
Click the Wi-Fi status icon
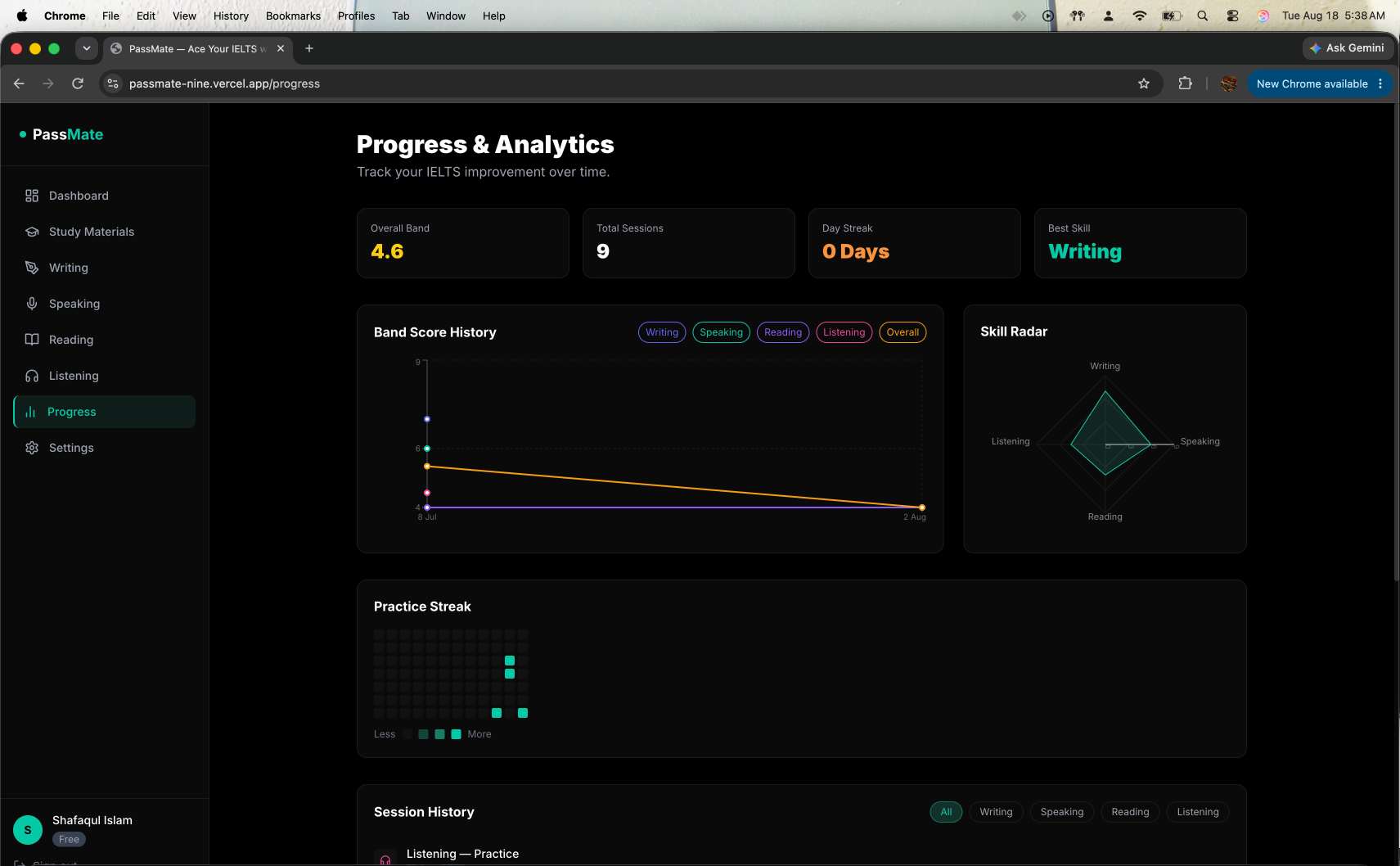tap(1139, 16)
